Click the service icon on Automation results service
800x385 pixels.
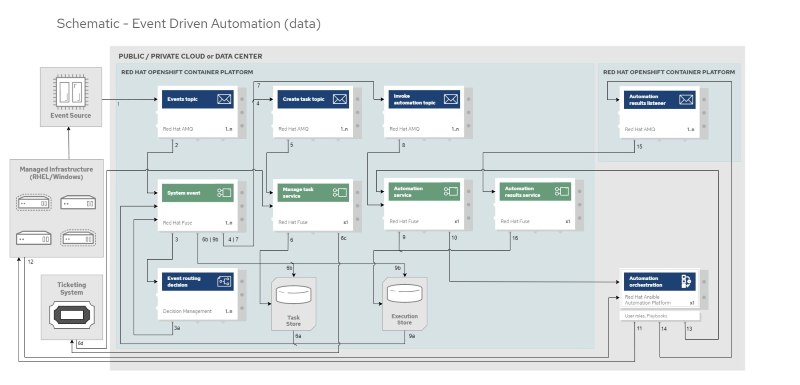click(x=562, y=191)
